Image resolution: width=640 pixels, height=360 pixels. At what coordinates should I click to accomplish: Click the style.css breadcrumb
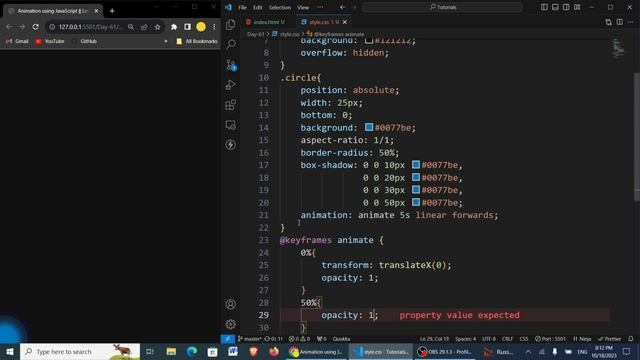click(x=289, y=34)
